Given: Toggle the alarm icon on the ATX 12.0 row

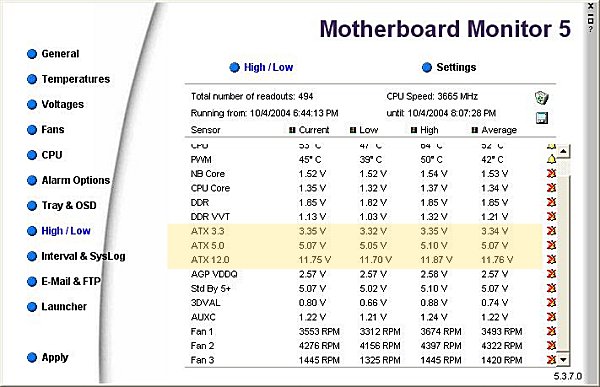Looking at the screenshot, I should click(551, 260).
